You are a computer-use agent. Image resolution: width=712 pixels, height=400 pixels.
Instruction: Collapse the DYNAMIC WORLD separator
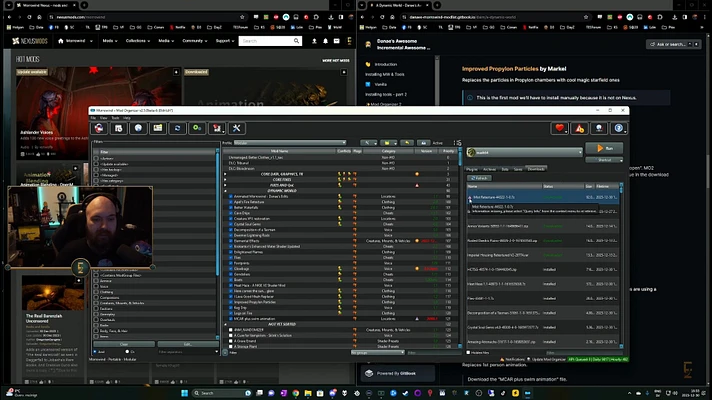(225, 191)
